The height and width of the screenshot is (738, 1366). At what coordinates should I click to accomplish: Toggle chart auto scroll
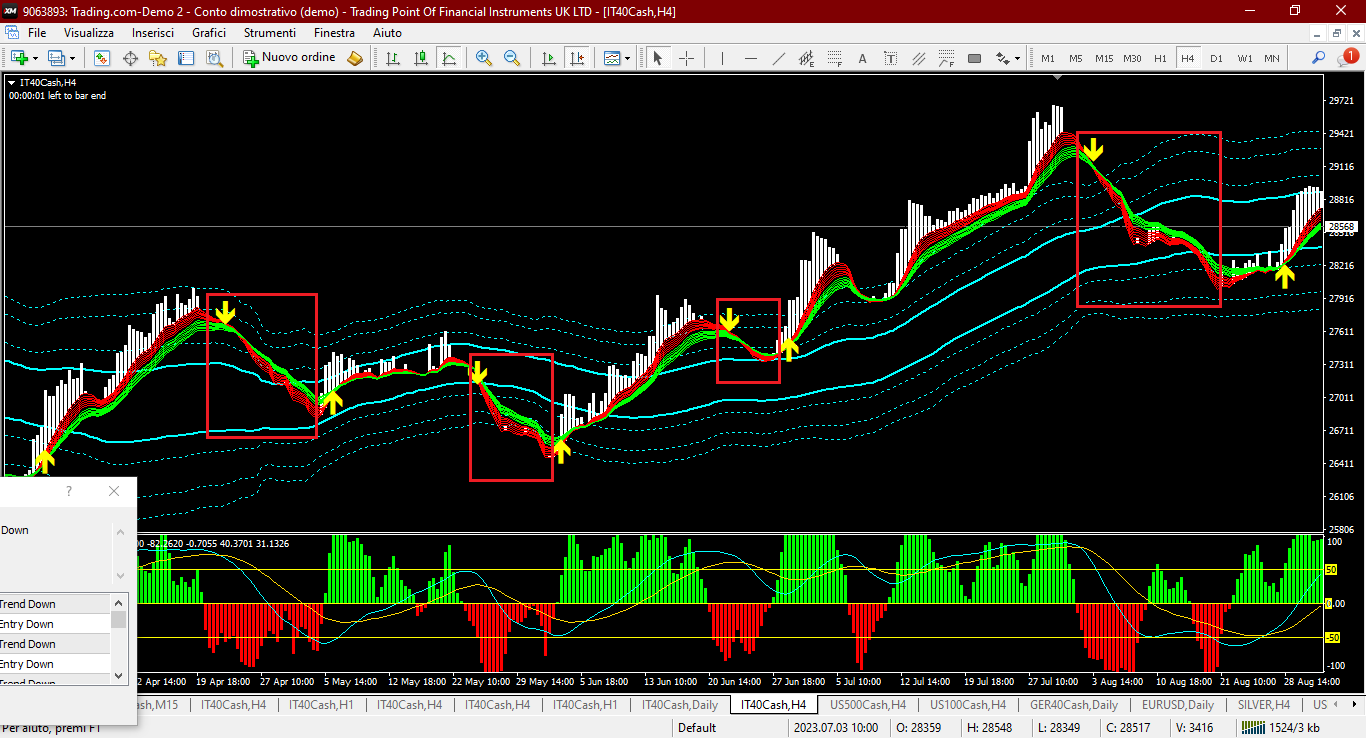[x=548, y=58]
